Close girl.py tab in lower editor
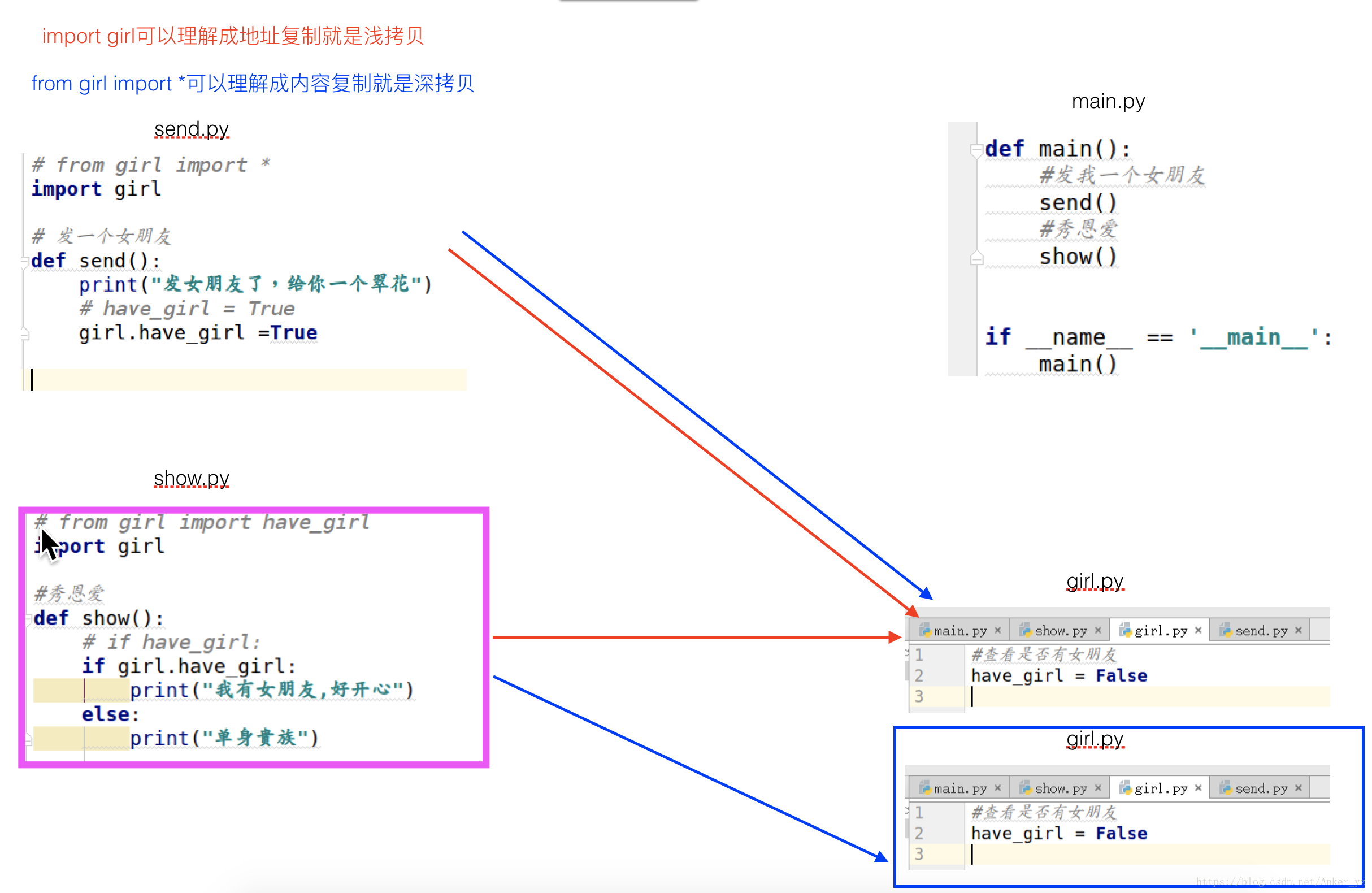The width and height of the screenshot is (1372, 893). (x=1199, y=788)
